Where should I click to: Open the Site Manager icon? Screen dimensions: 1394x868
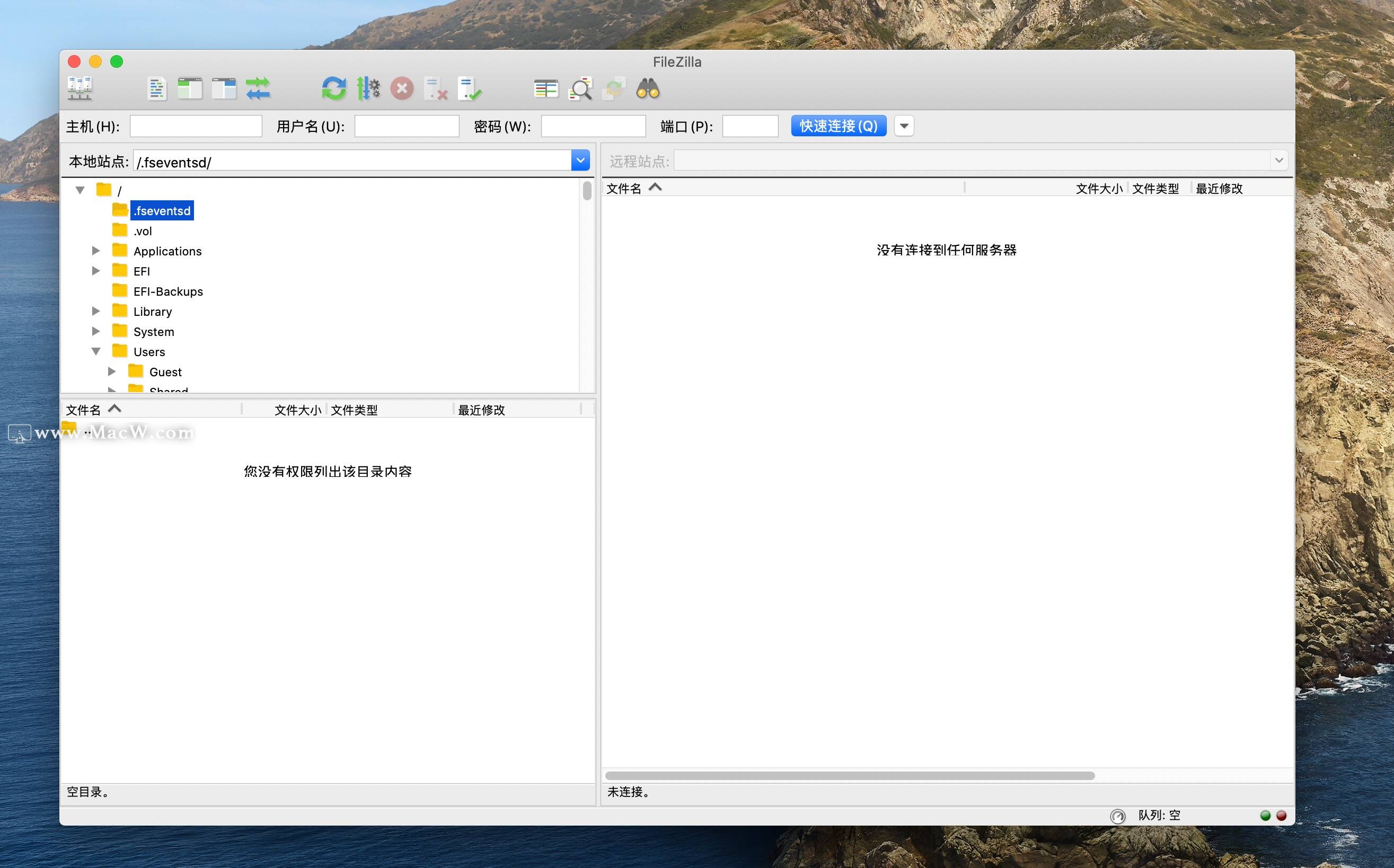[x=80, y=89]
